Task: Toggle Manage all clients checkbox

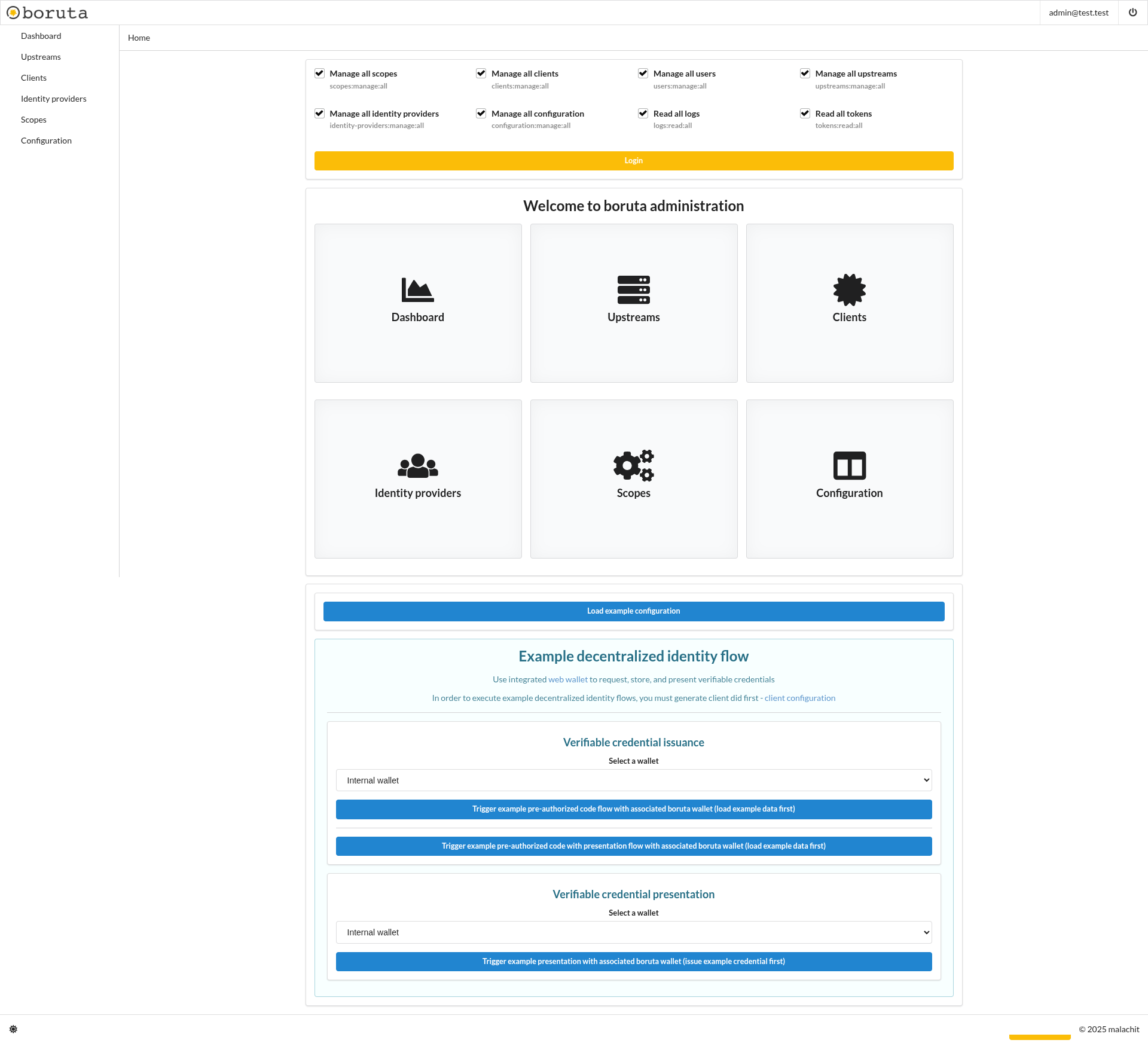Action: point(481,73)
